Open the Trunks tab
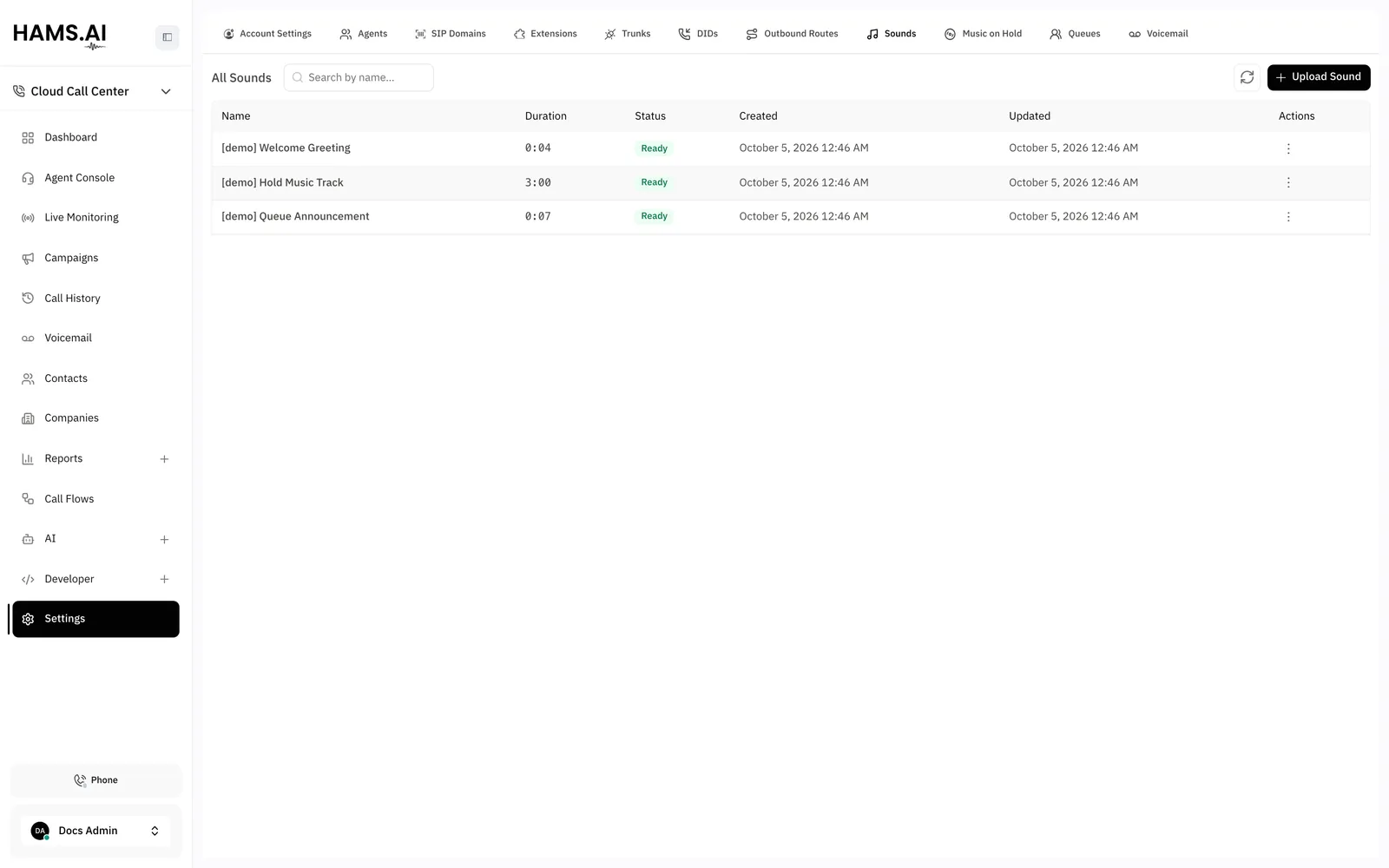The height and width of the screenshot is (868, 1389). (628, 34)
